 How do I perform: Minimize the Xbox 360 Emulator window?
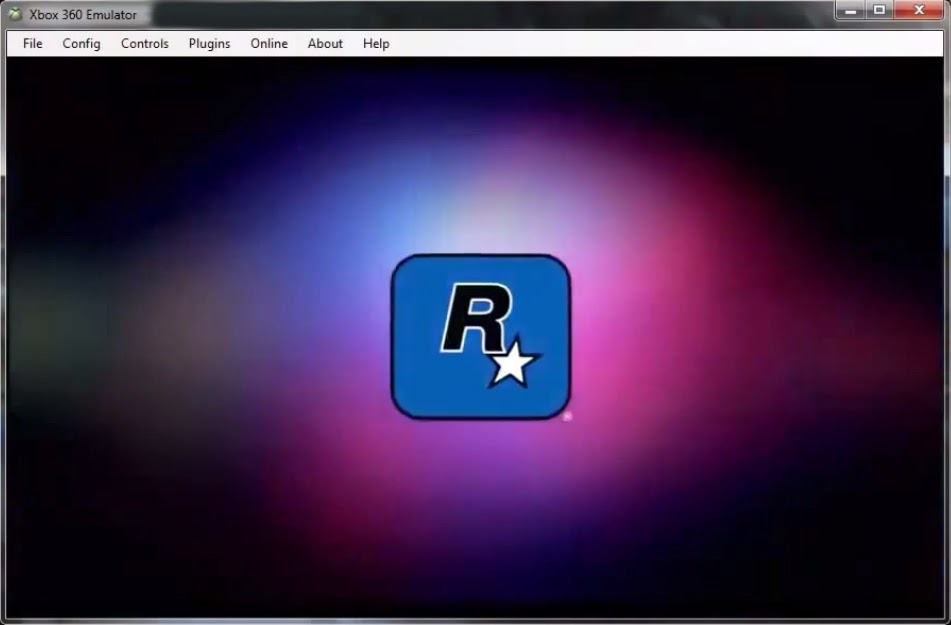pos(850,10)
